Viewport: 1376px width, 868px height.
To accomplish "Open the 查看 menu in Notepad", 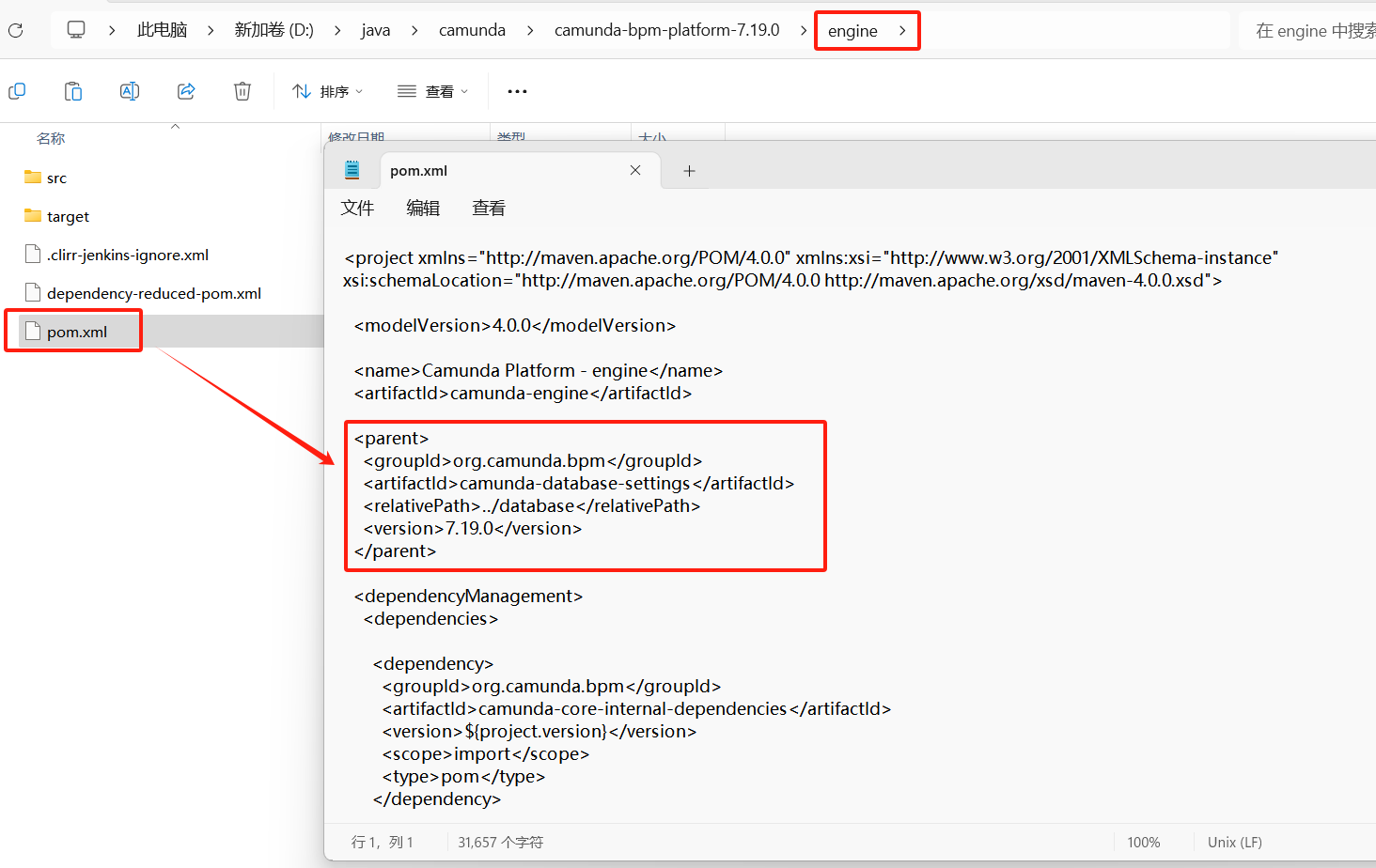I will coord(489,209).
